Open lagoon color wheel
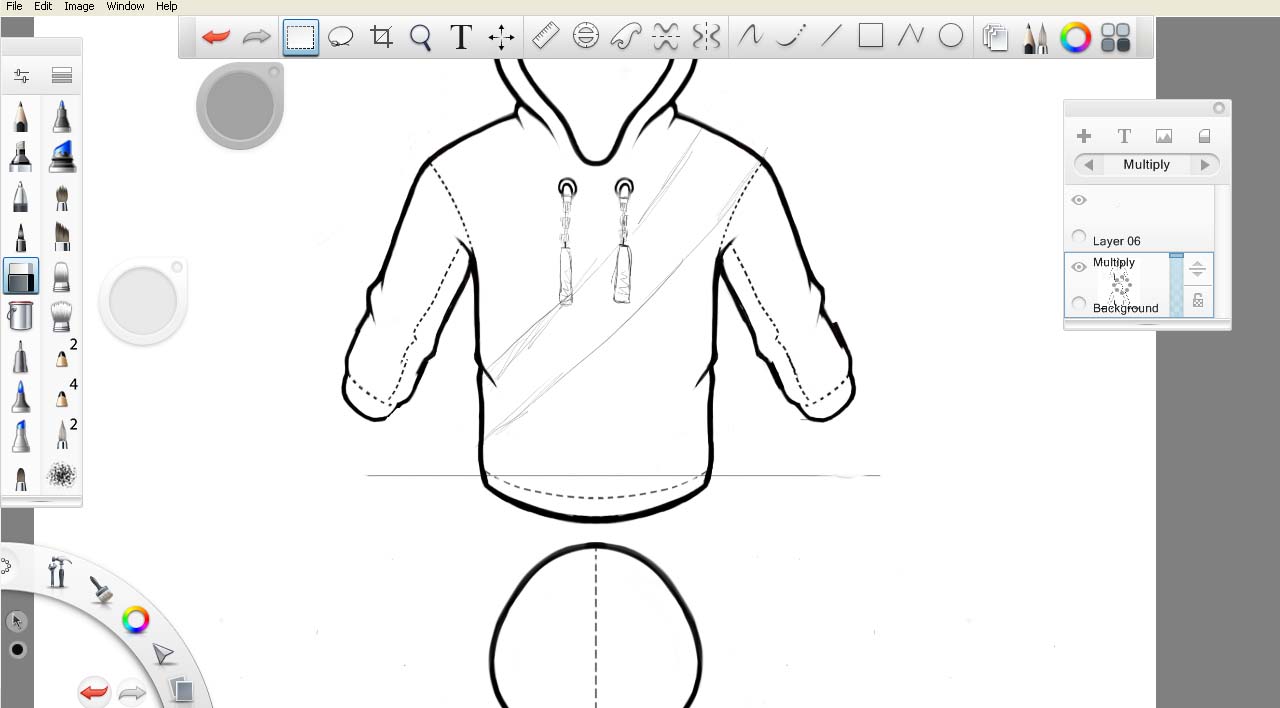 [136, 620]
